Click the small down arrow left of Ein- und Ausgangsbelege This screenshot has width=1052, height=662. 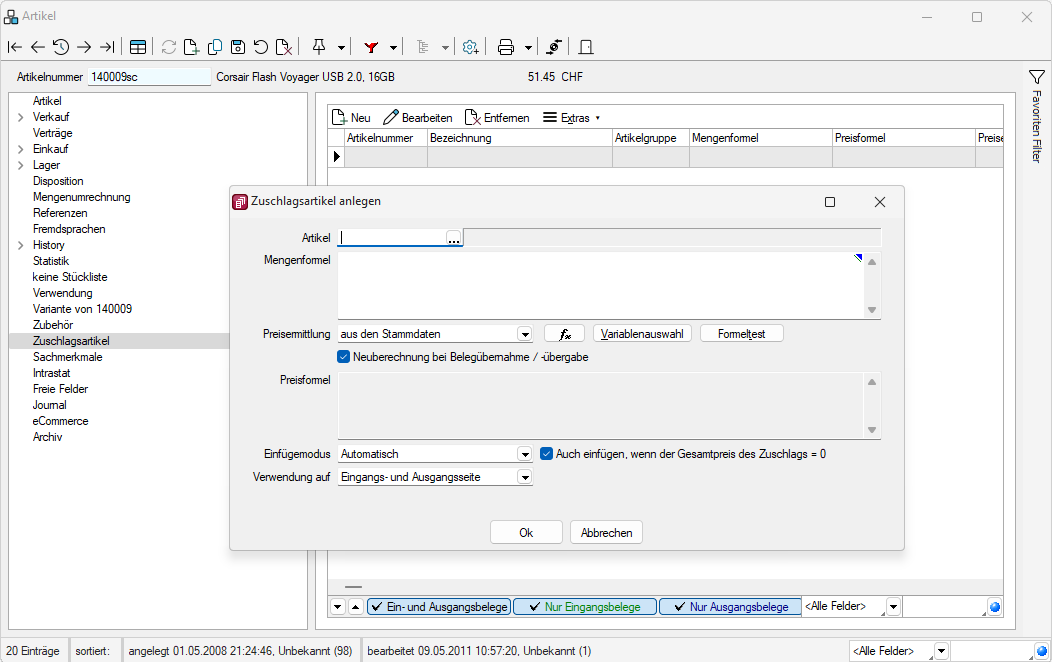tap(337, 607)
